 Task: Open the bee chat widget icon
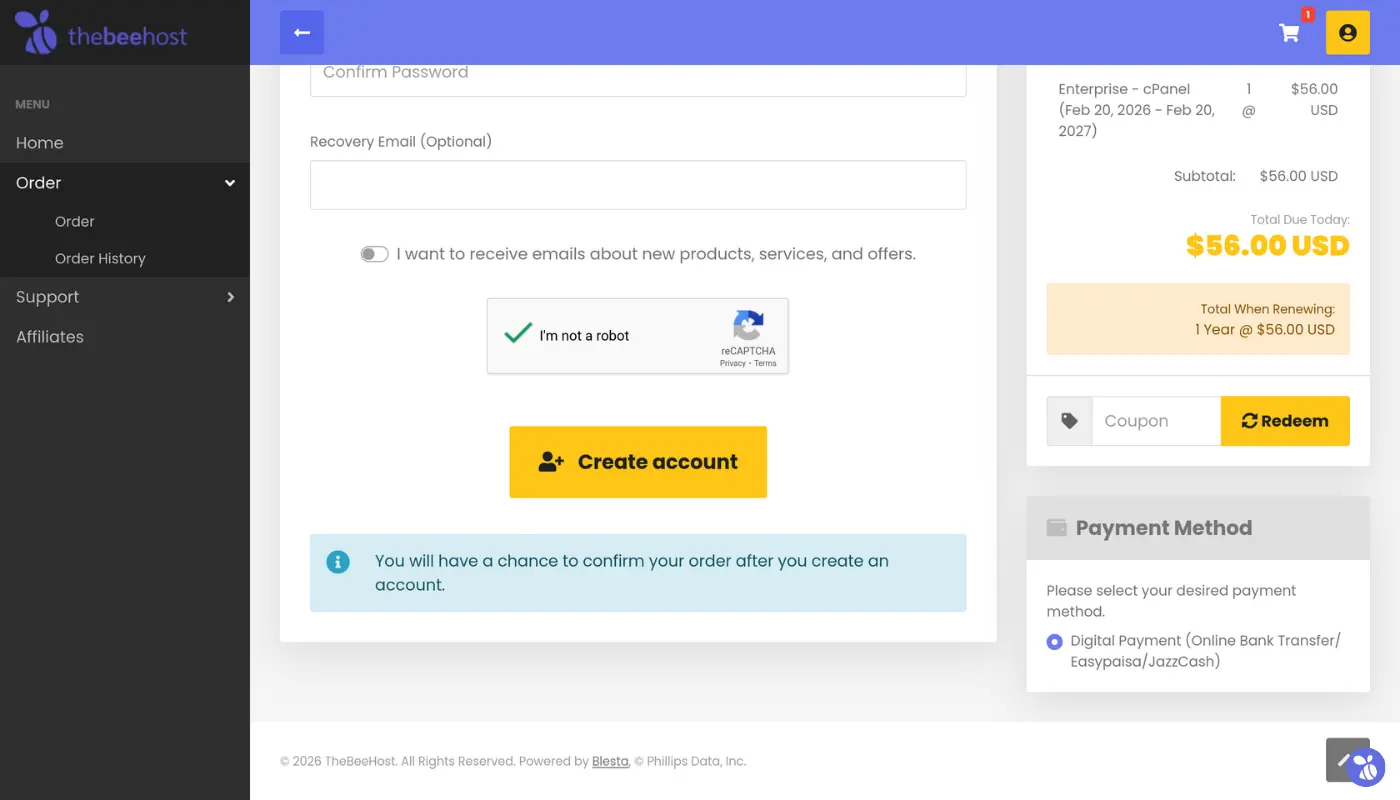(1365, 767)
